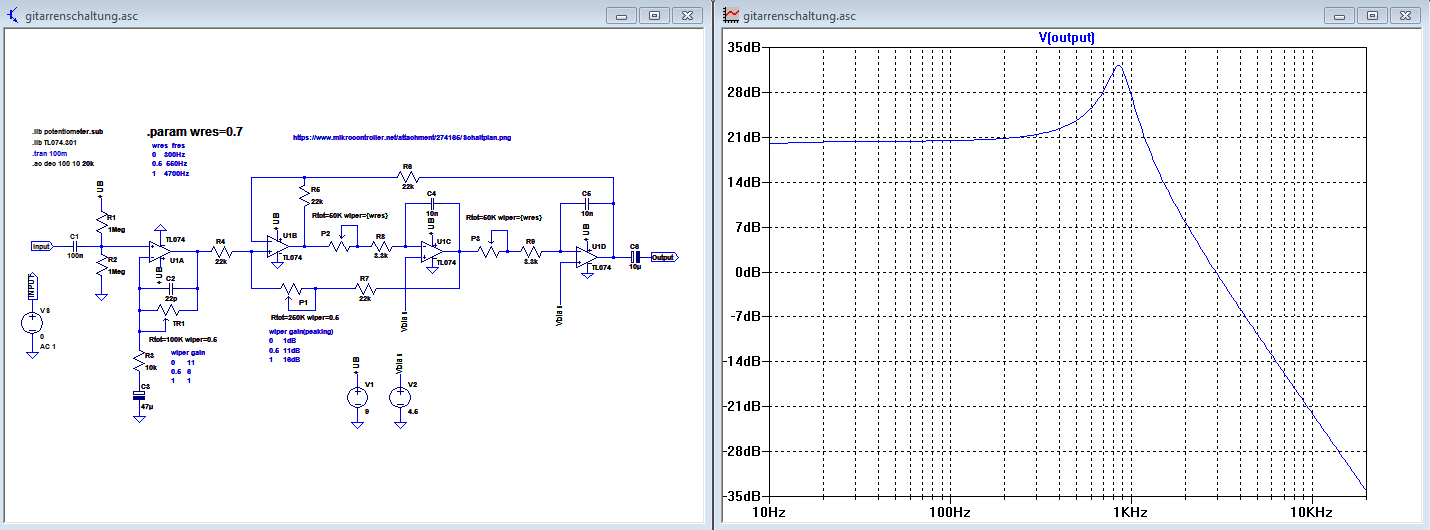The width and height of the screenshot is (1430, 530).
Task: Click the 100Hz frequency axis label
Action: (949, 513)
